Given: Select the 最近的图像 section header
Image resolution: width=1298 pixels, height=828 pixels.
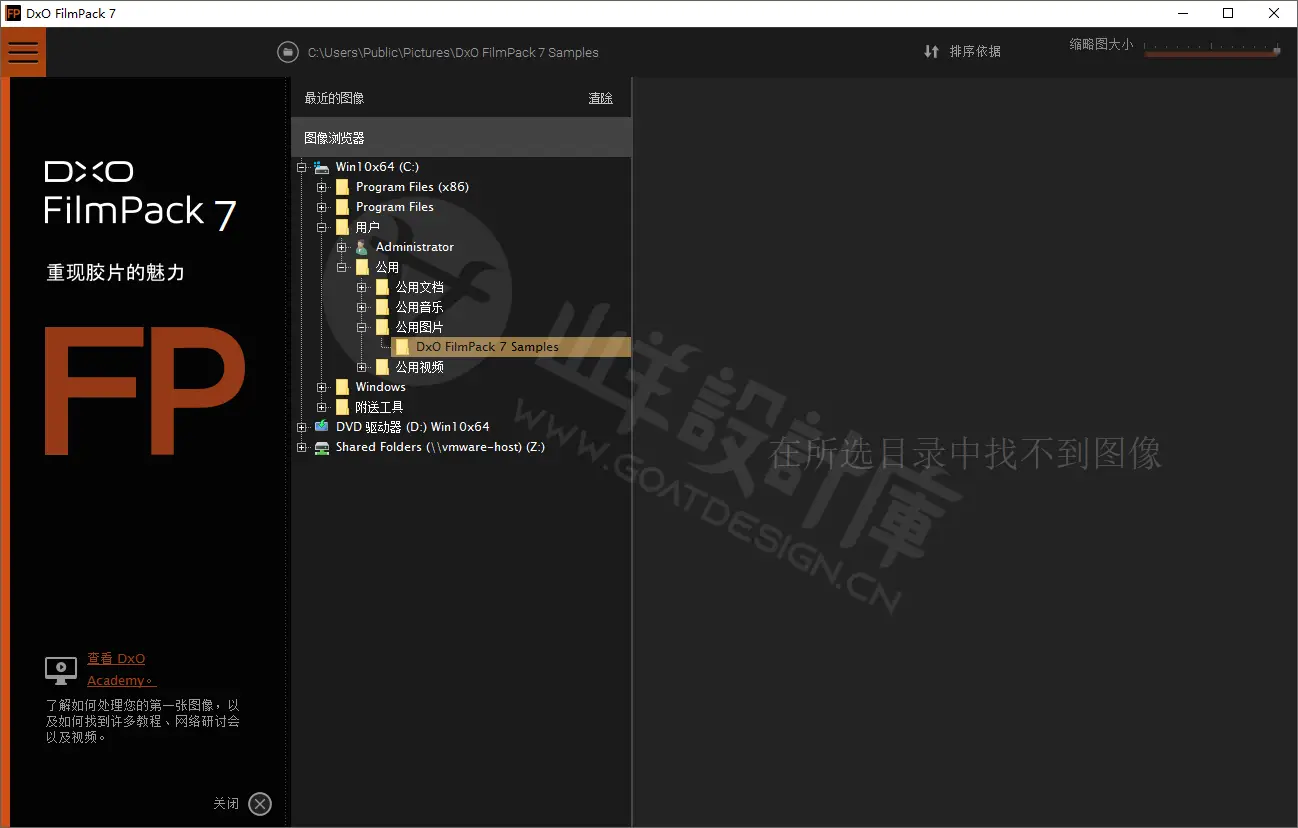Looking at the screenshot, I should [x=334, y=98].
